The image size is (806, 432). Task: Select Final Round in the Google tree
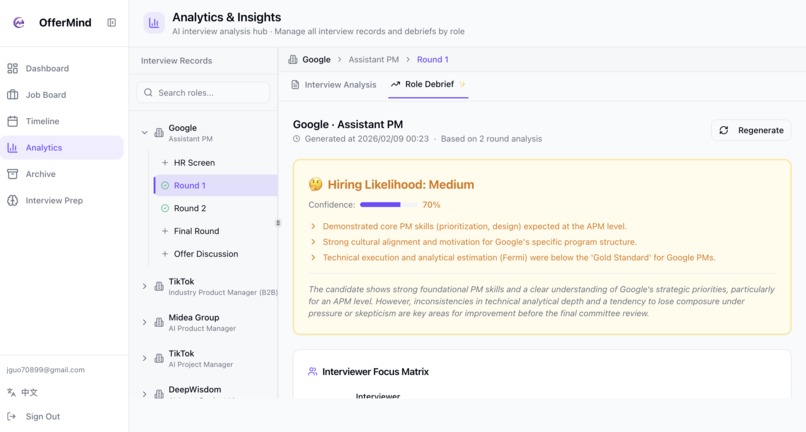coord(215,231)
